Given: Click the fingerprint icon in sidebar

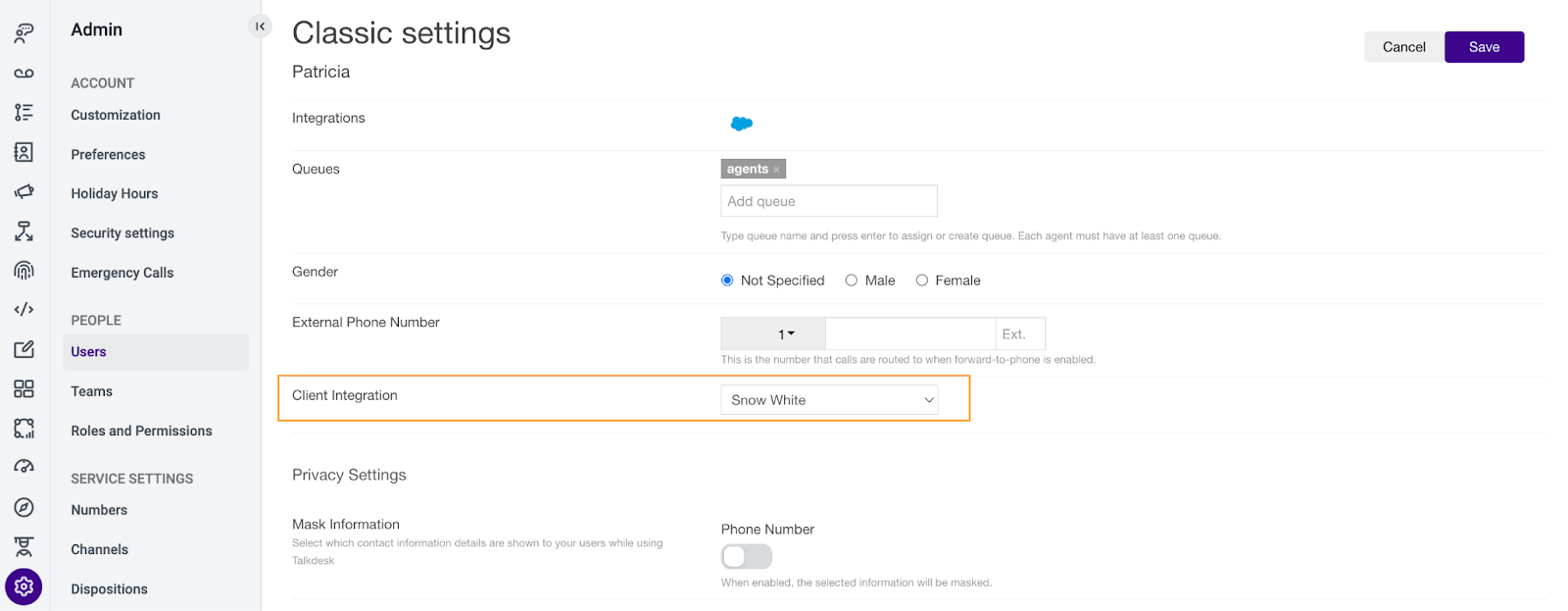Looking at the screenshot, I should pos(24,270).
